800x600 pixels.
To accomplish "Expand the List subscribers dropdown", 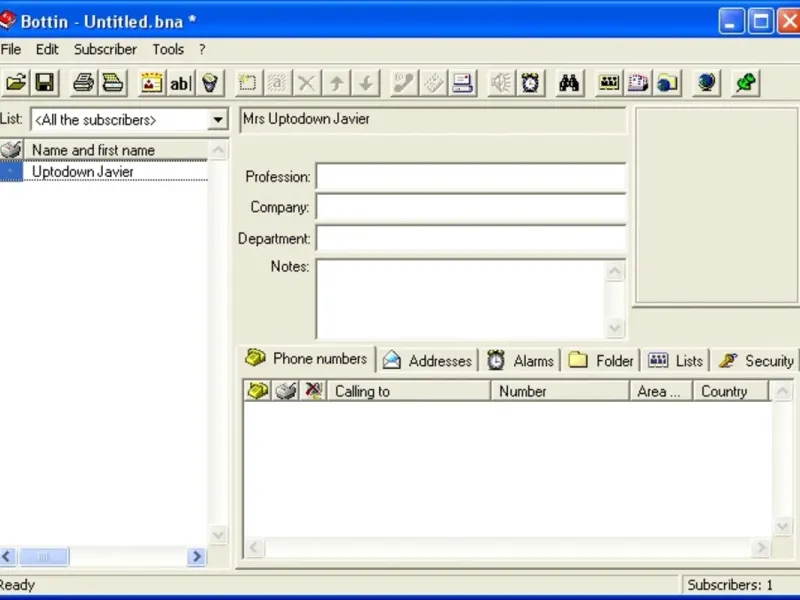I will point(218,120).
